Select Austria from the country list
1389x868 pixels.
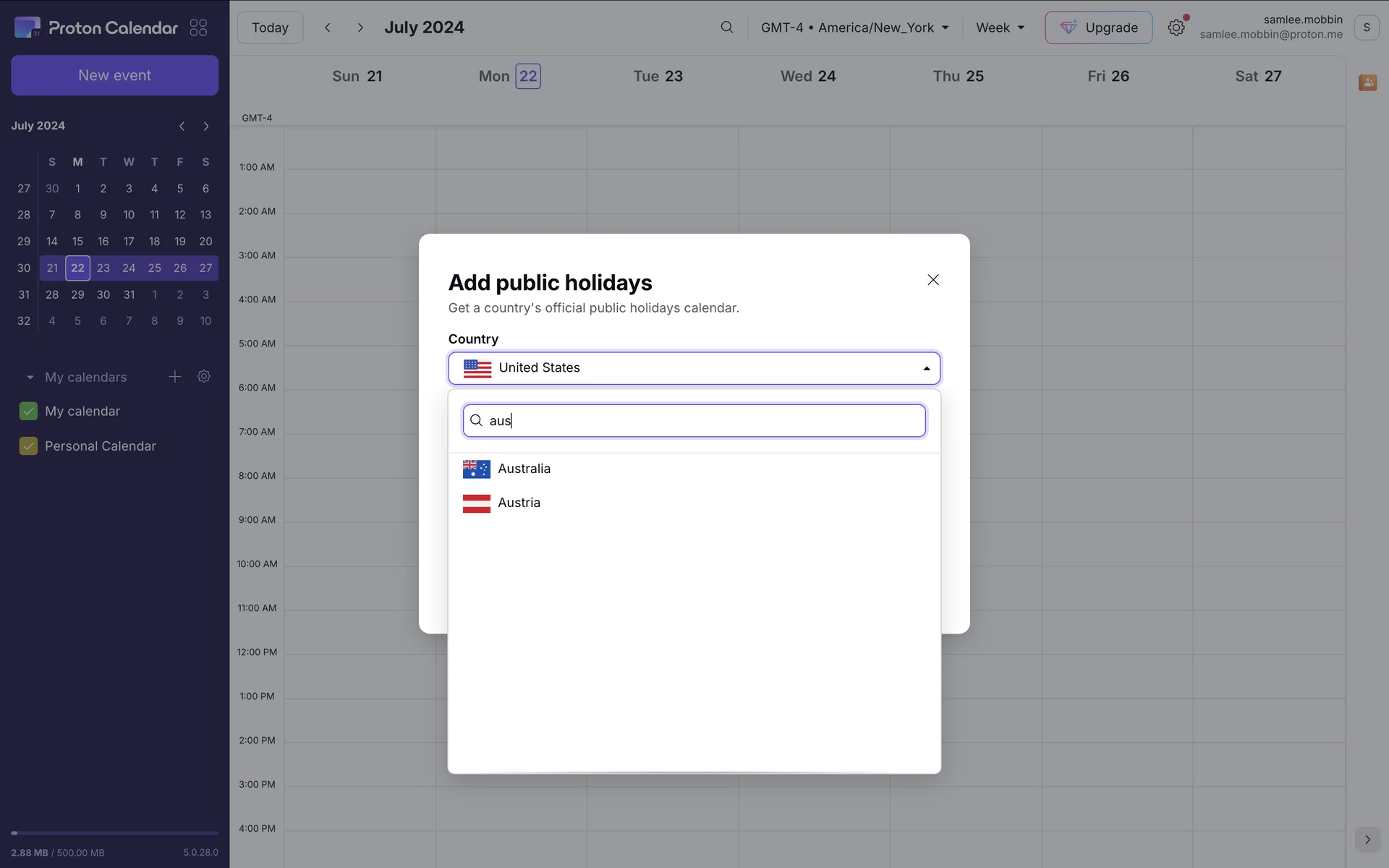[519, 503]
